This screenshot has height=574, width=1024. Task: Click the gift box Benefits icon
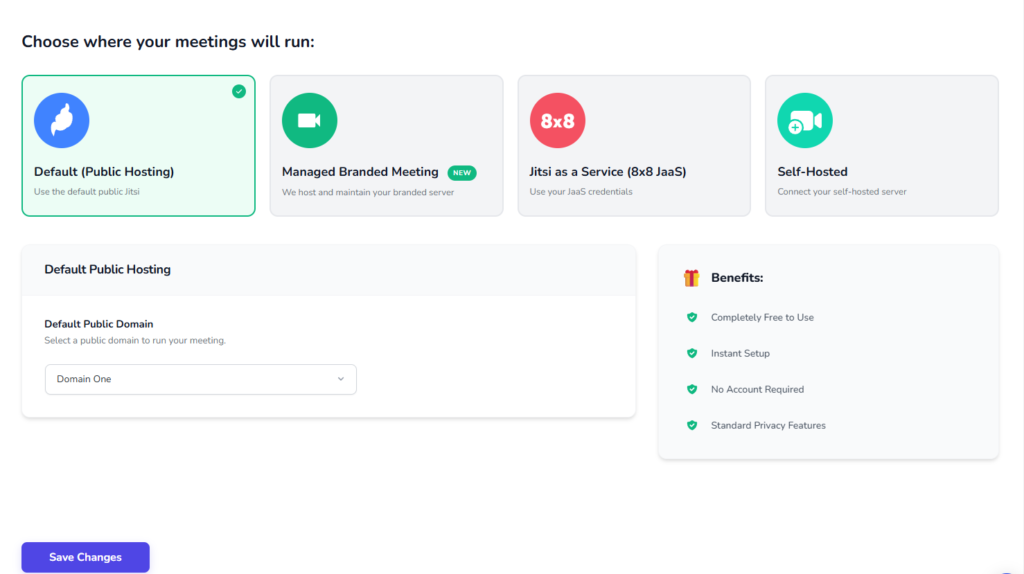click(692, 278)
